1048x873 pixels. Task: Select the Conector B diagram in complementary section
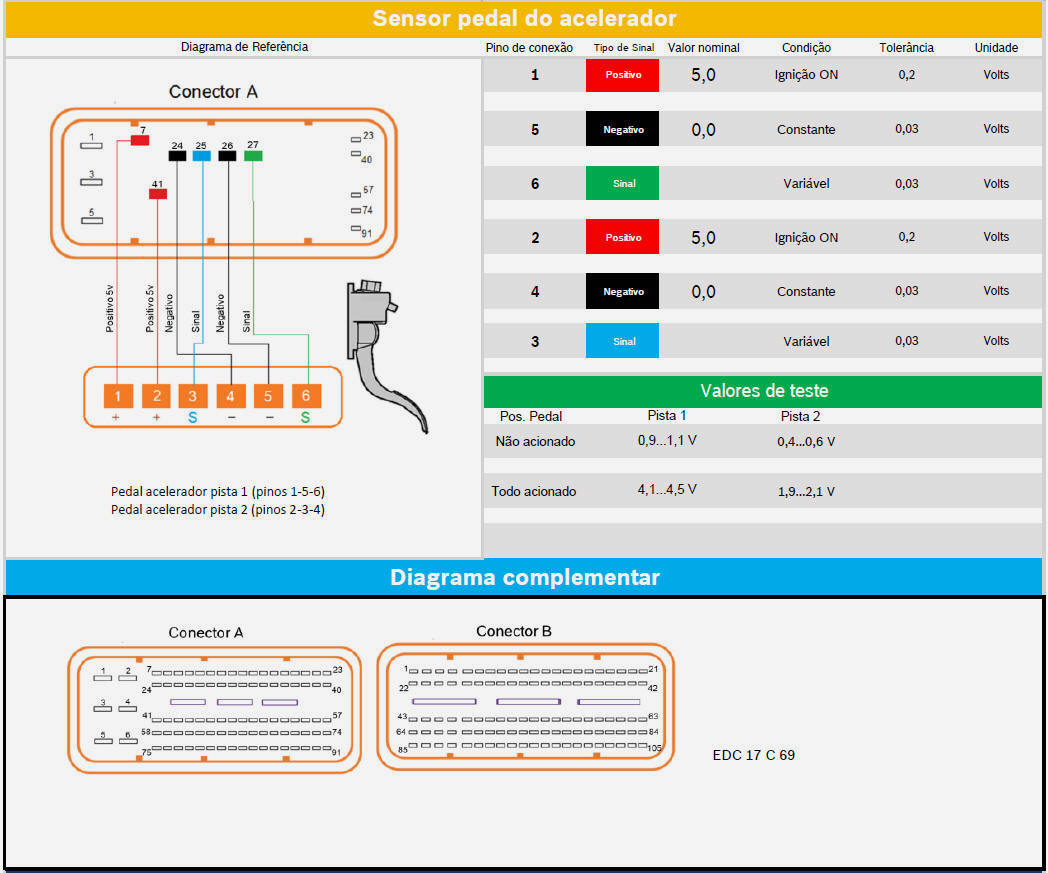525,707
